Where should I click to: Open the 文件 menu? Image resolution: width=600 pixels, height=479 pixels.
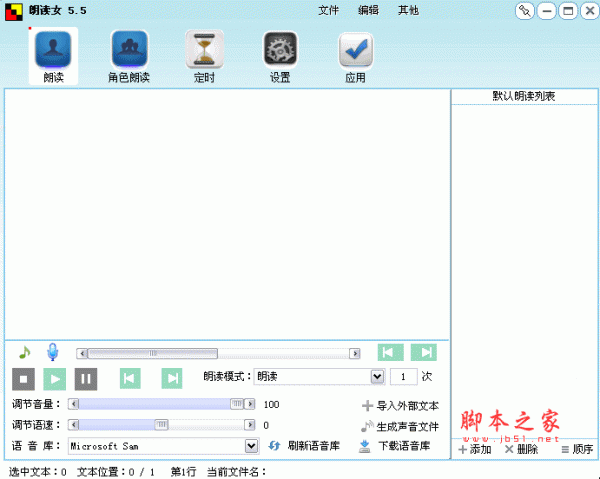click(328, 10)
